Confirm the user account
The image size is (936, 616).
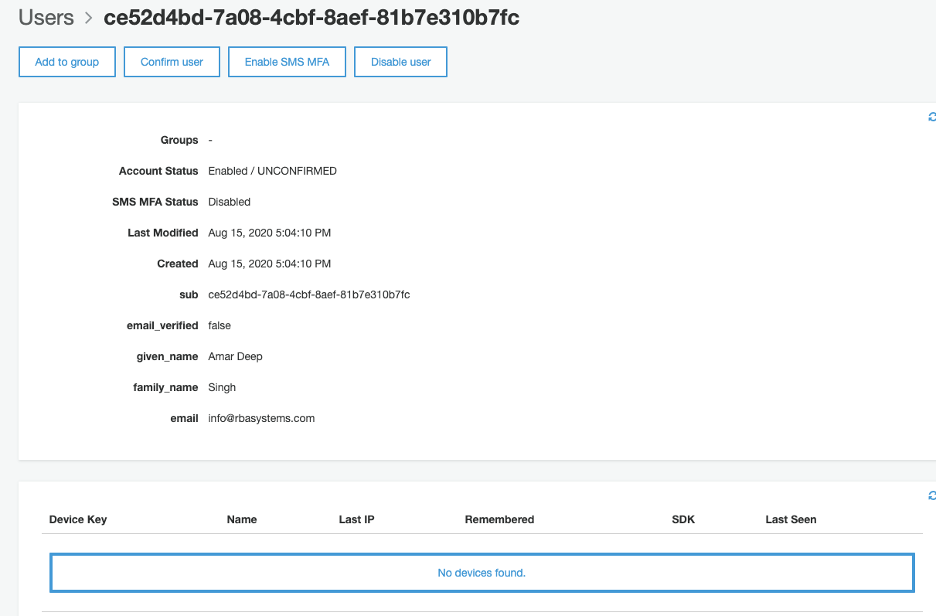click(x=171, y=61)
